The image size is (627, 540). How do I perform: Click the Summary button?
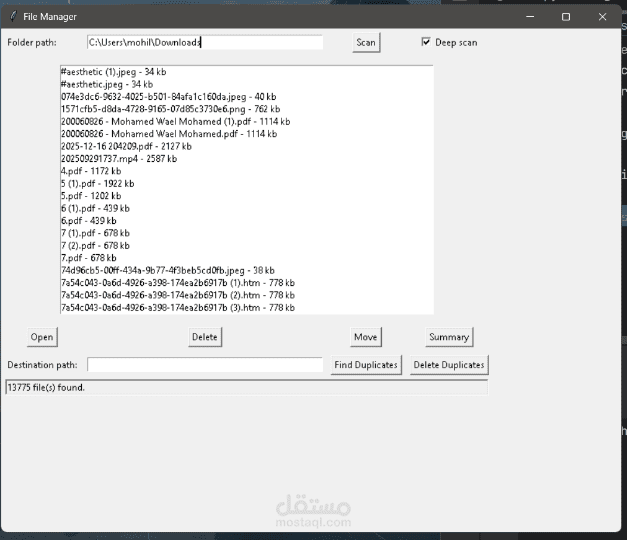449,337
